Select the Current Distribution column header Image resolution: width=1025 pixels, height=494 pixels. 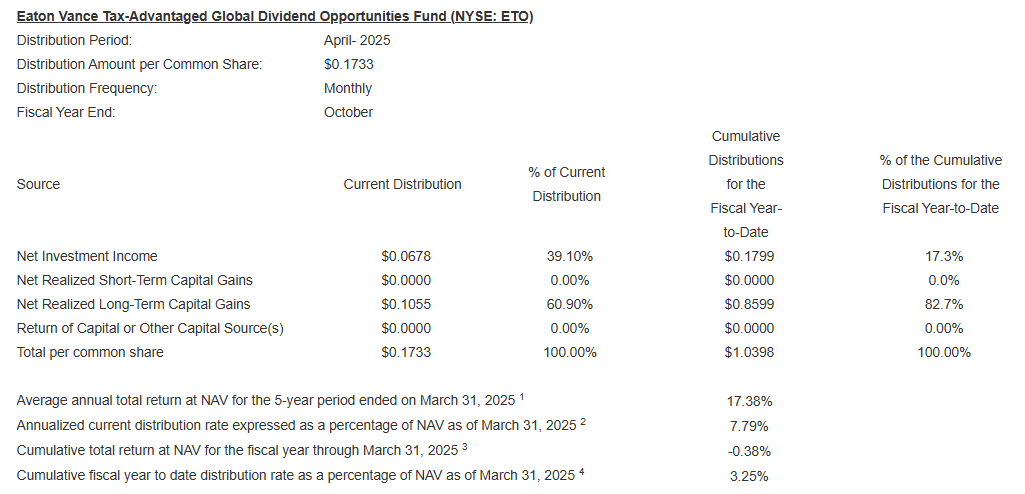point(402,184)
